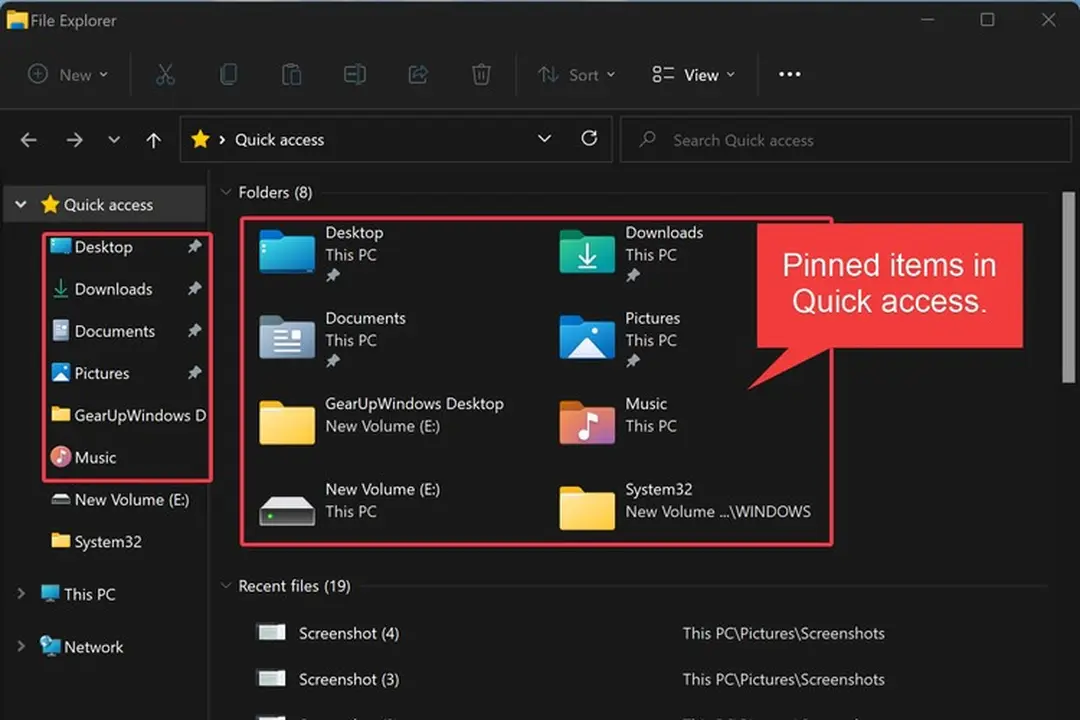
Task: Navigate up one folder level
Action: (152, 139)
